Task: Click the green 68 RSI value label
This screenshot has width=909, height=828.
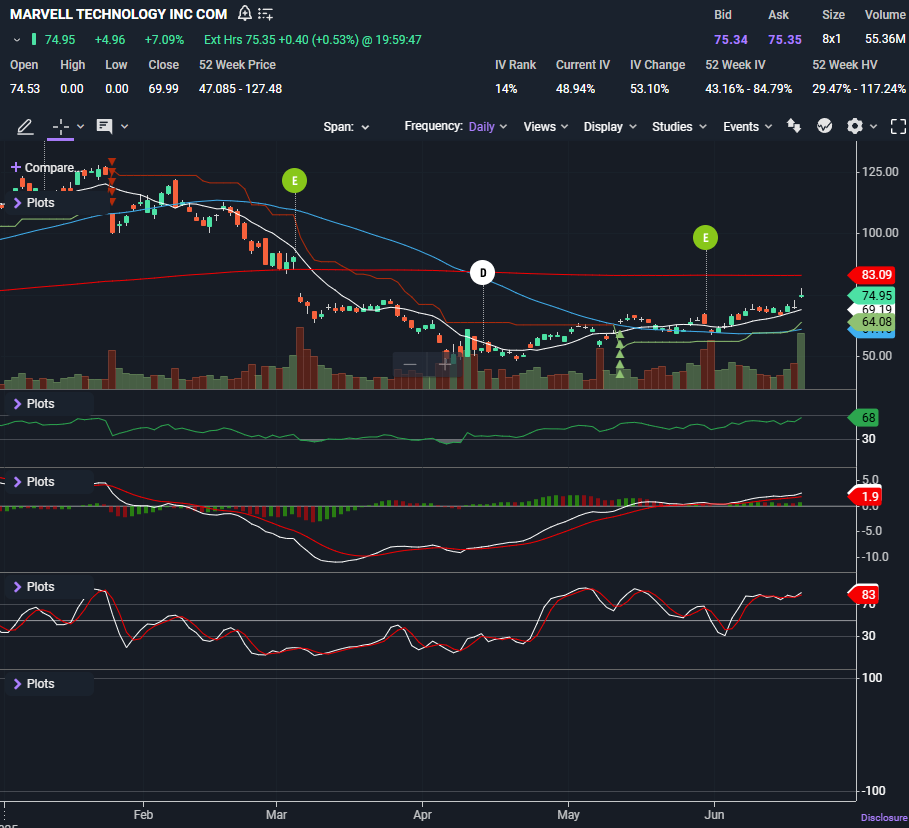Action: 864,417
